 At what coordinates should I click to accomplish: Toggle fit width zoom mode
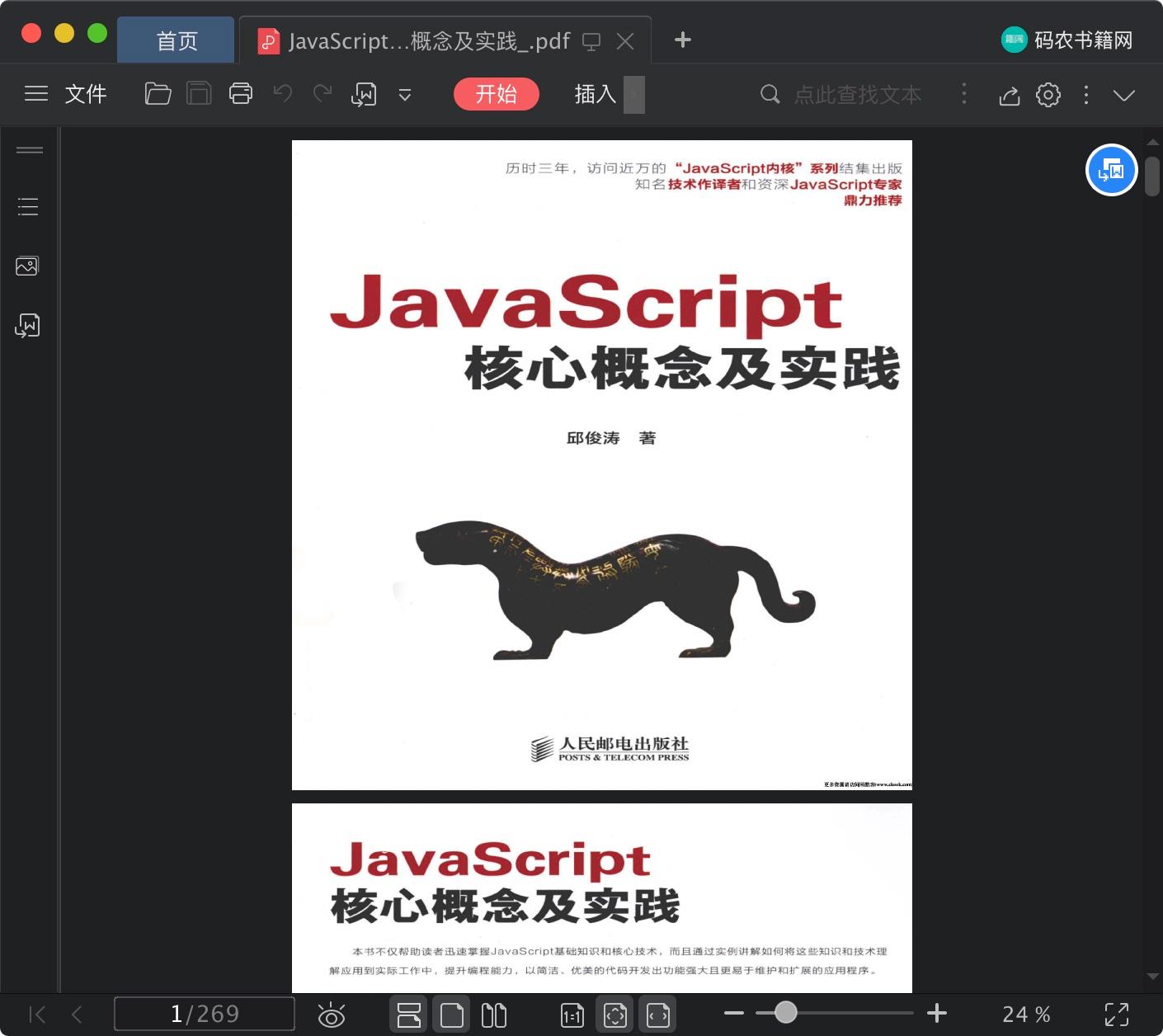pos(658,1015)
